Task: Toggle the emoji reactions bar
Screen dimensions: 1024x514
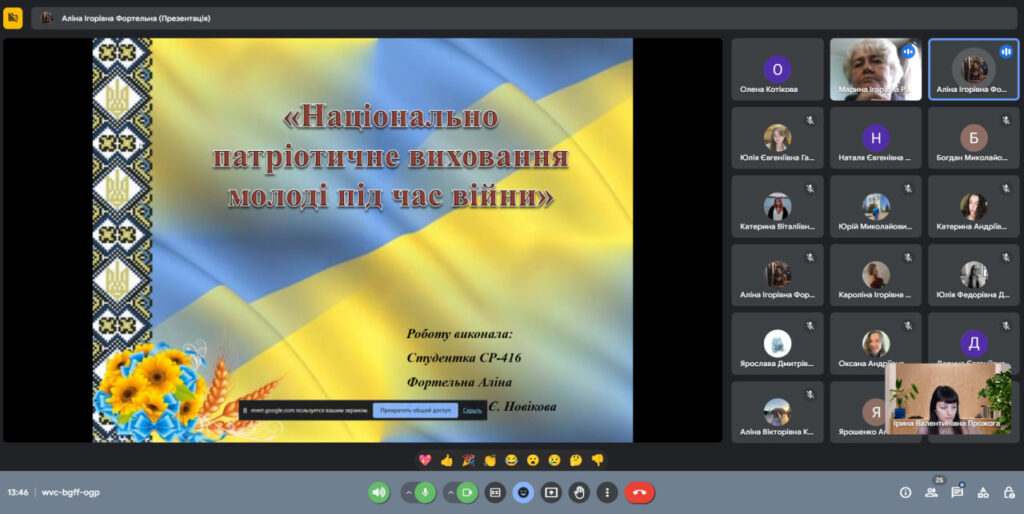Action: click(523, 492)
